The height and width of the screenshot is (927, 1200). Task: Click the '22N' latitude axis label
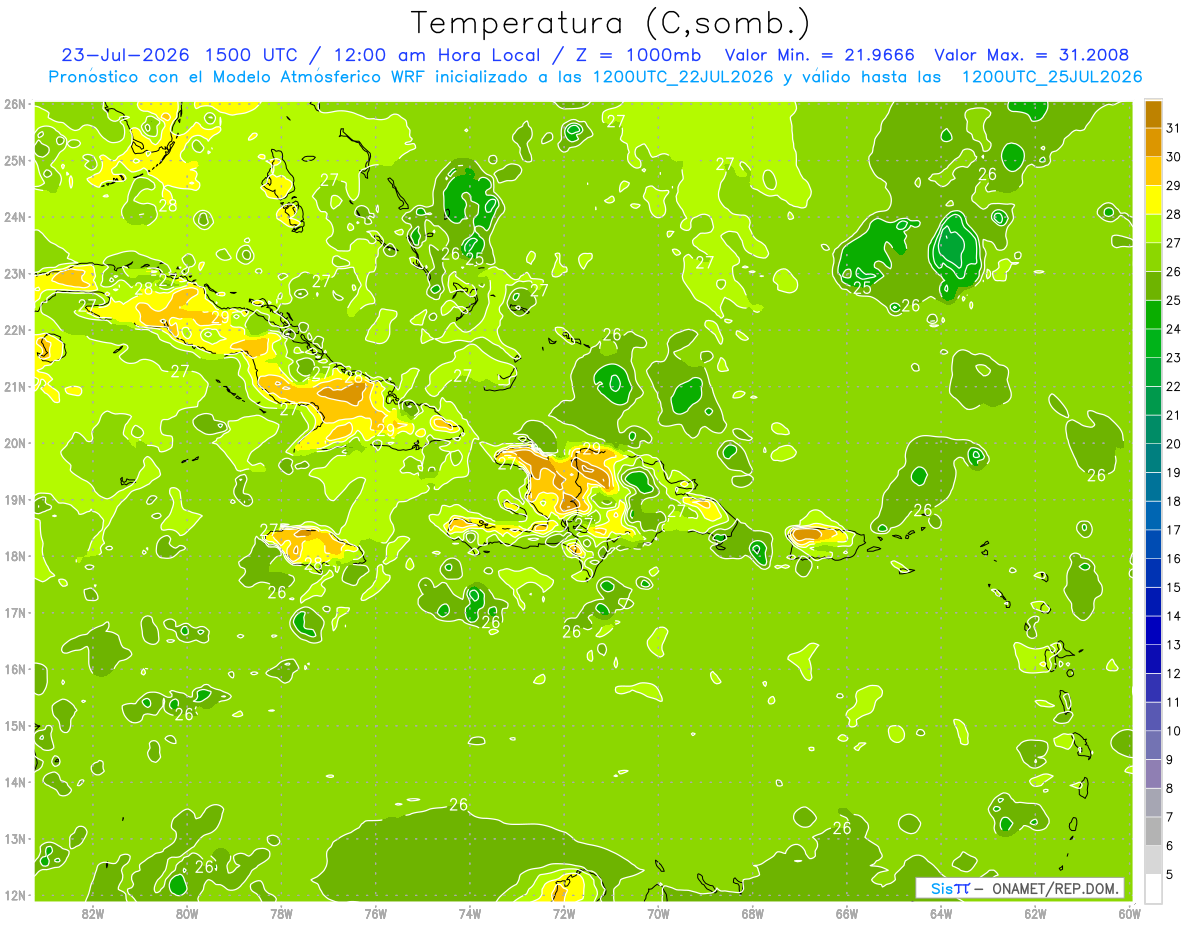[x=16, y=330]
